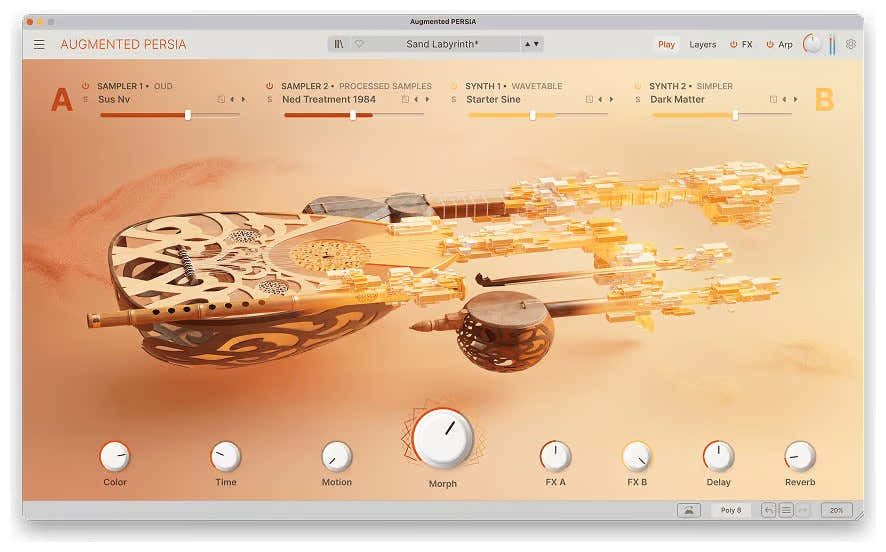Click the Sampler 1 volume slider handle

(188, 115)
